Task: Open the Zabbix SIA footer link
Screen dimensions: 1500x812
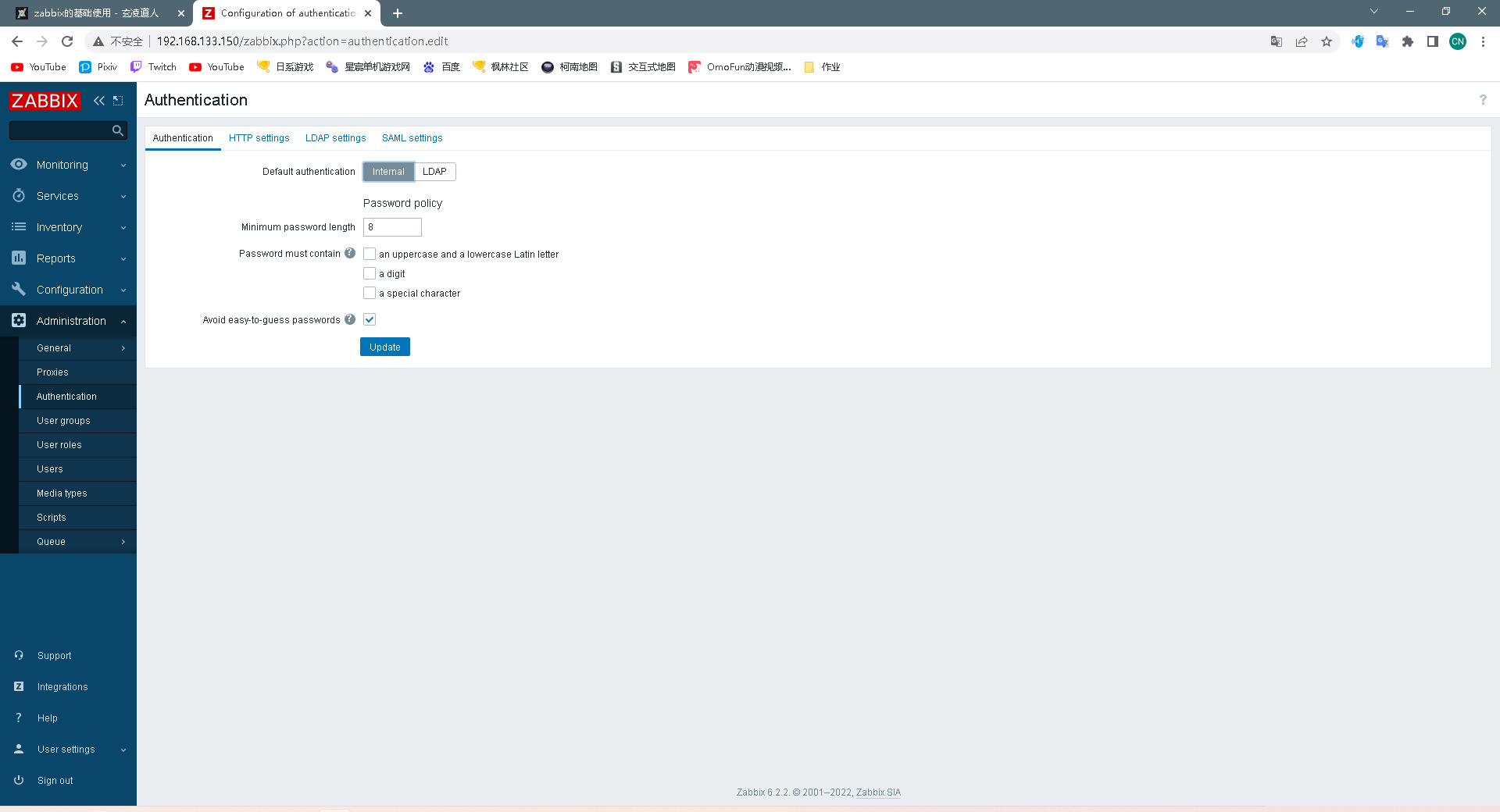Action: (878, 792)
